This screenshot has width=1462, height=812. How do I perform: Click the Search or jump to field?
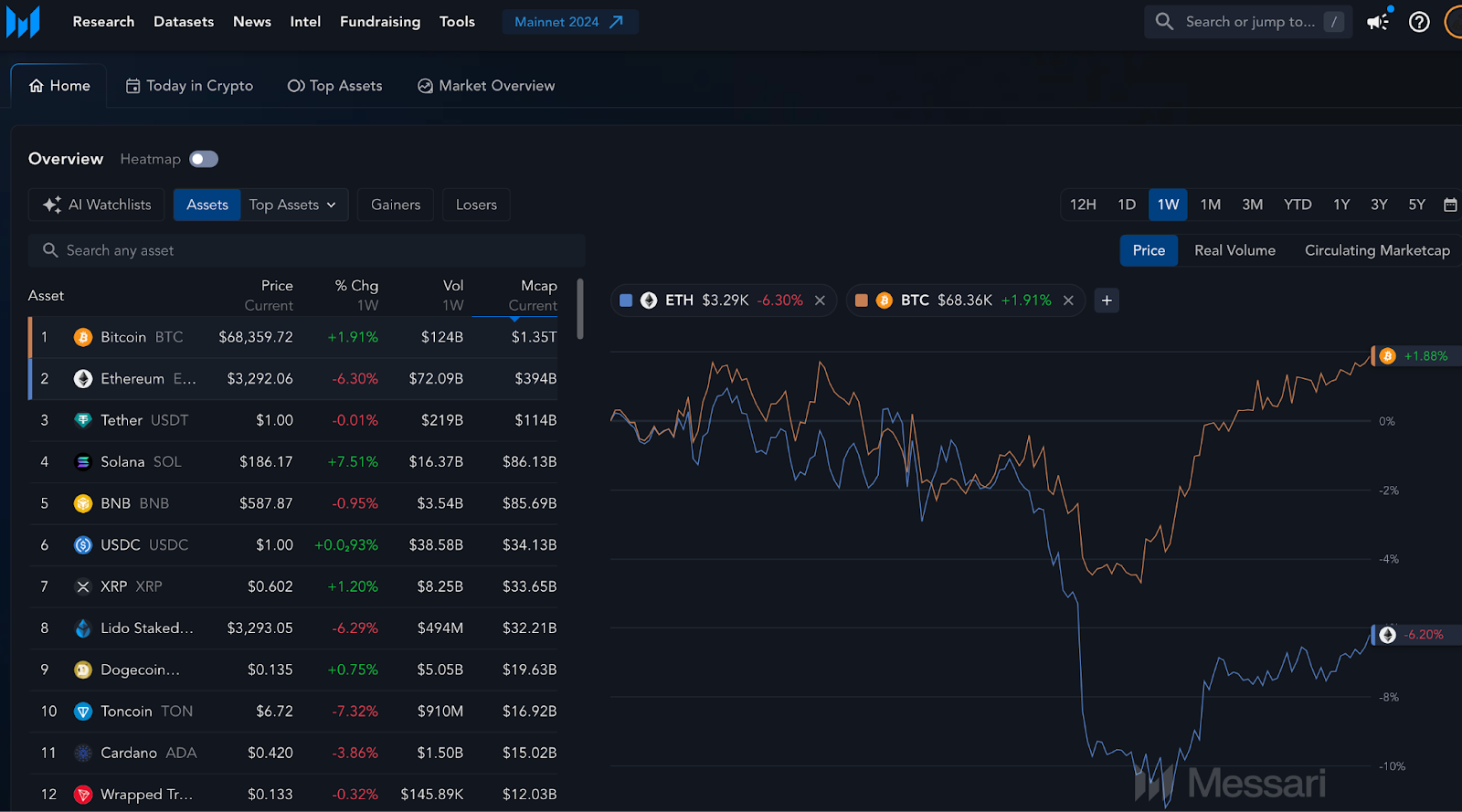coord(1248,22)
